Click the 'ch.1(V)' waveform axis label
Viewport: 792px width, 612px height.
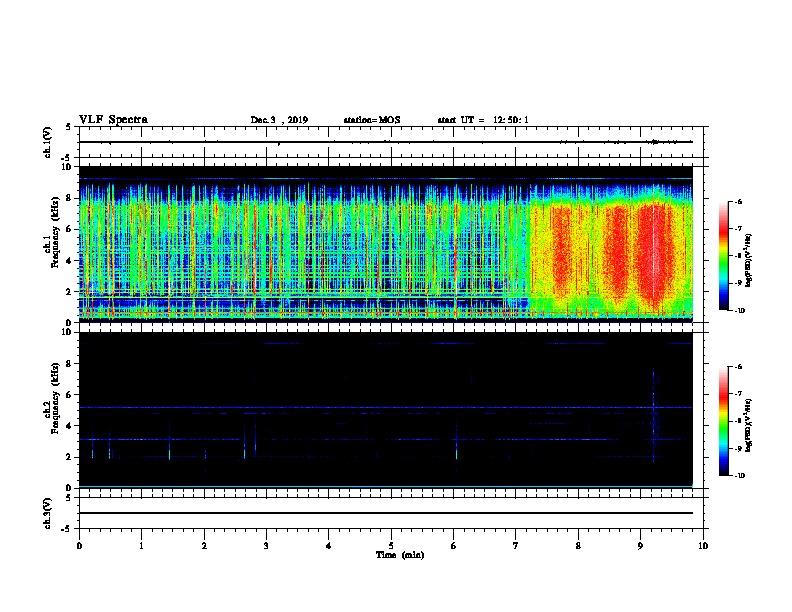(x=47, y=142)
